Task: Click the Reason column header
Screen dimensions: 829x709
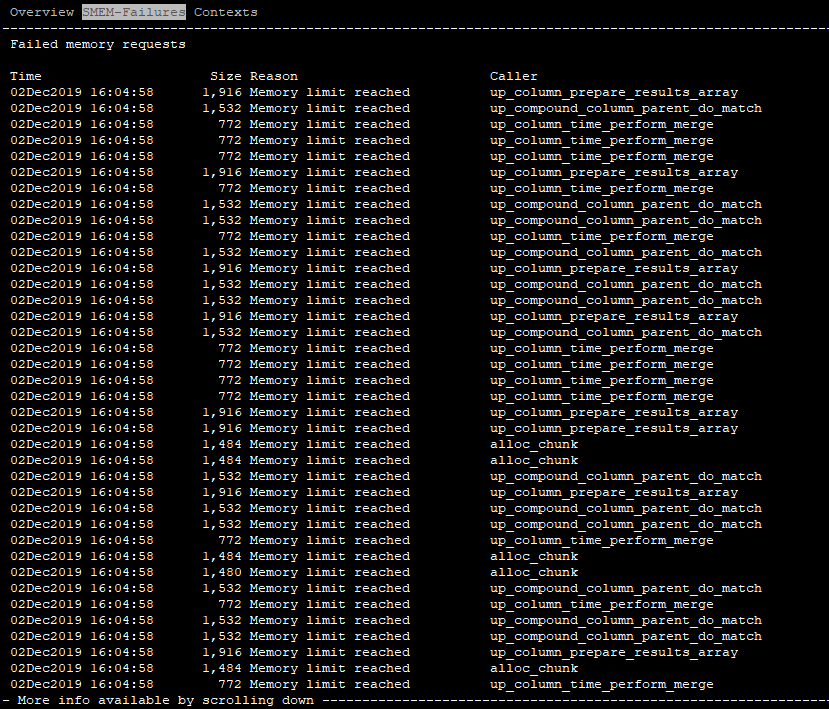Action: click(x=274, y=76)
